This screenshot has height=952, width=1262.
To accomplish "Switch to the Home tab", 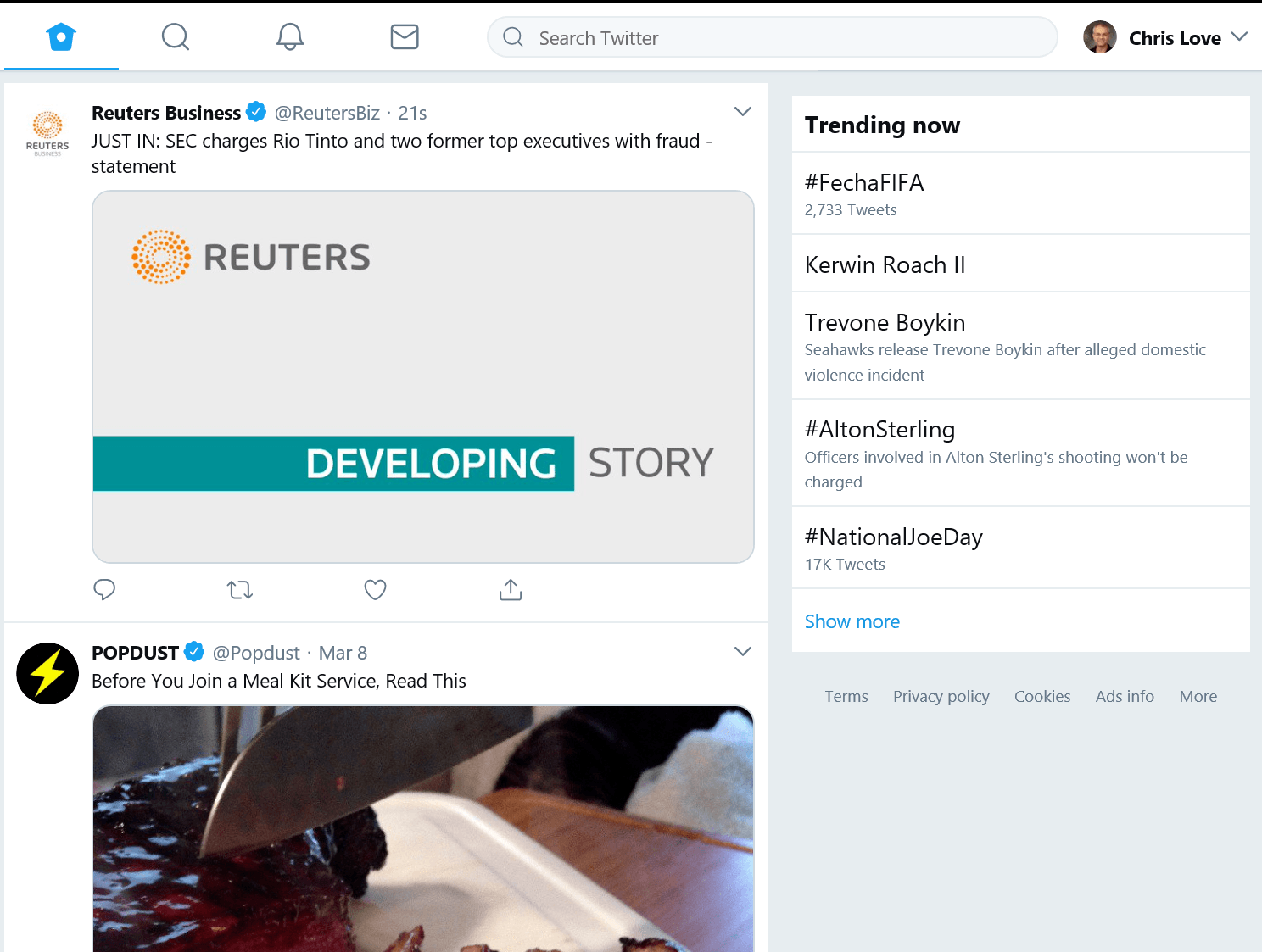I will click(60, 36).
